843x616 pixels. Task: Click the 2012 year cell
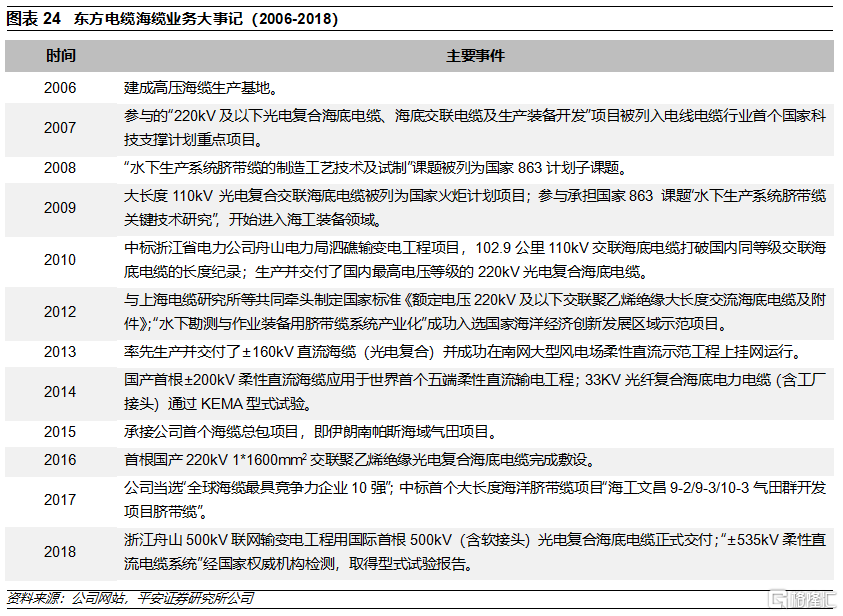[x=60, y=312]
